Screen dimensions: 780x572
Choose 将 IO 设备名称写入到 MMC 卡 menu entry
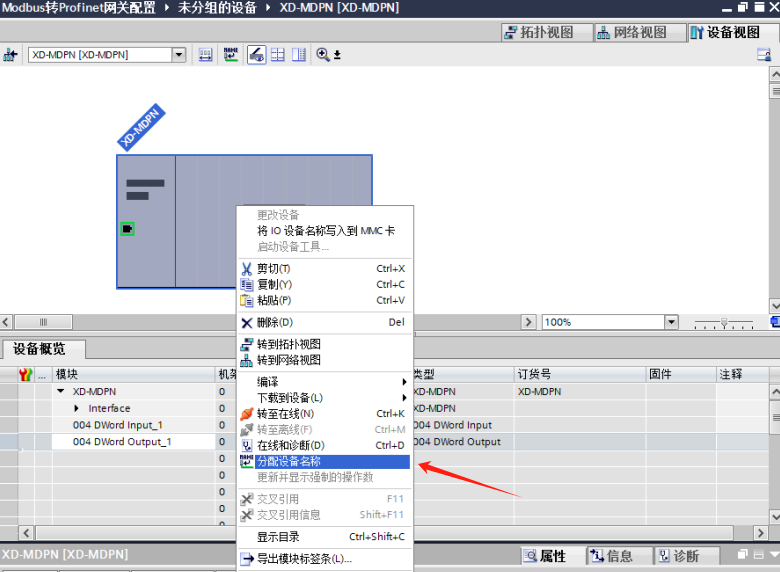click(325, 231)
